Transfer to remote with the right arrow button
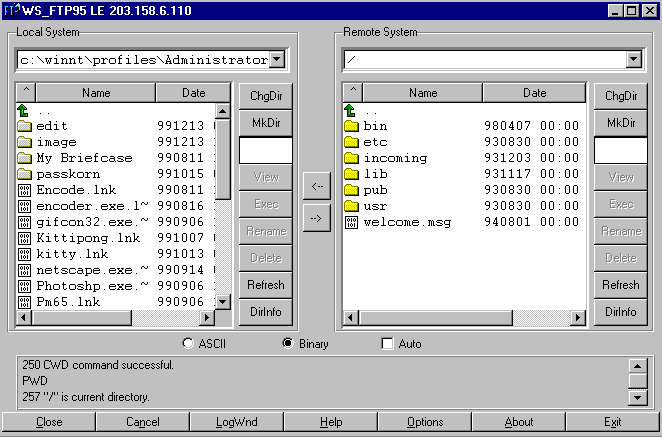The image size is (662, 437). click(x=317, y=218)
